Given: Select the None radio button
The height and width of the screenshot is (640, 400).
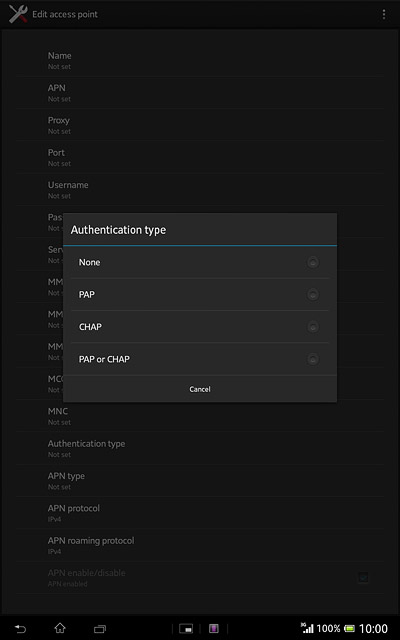Looking at the screenshot, I should 313,262.
